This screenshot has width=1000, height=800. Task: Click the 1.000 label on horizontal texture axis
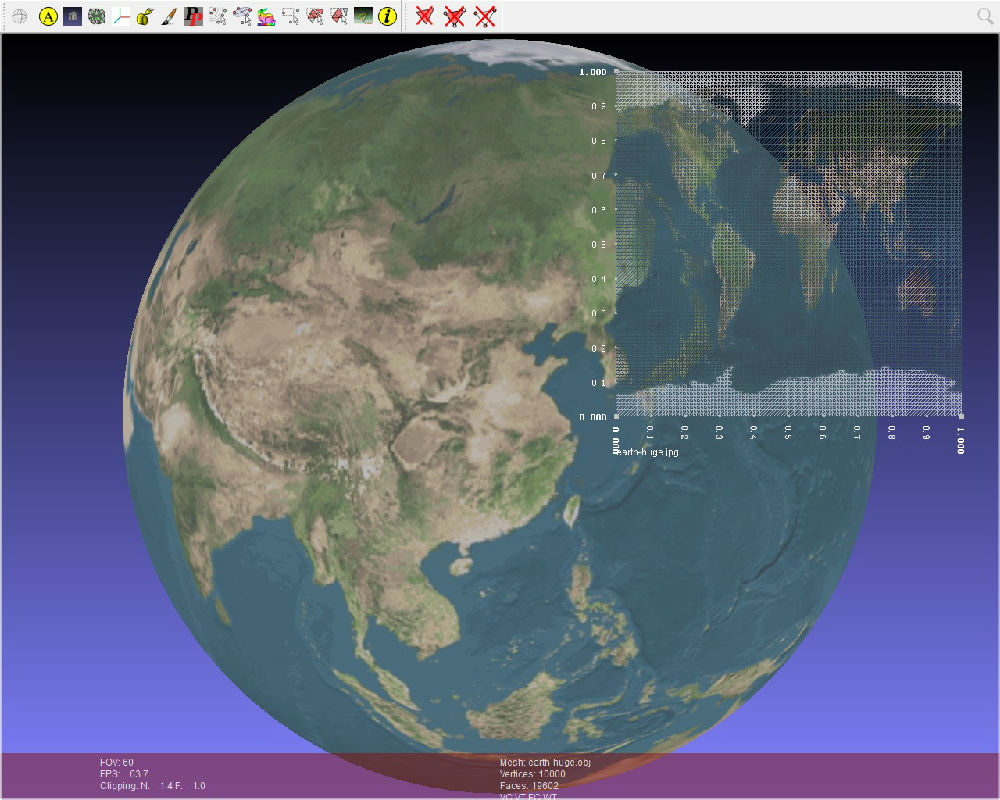coord(960,441)
